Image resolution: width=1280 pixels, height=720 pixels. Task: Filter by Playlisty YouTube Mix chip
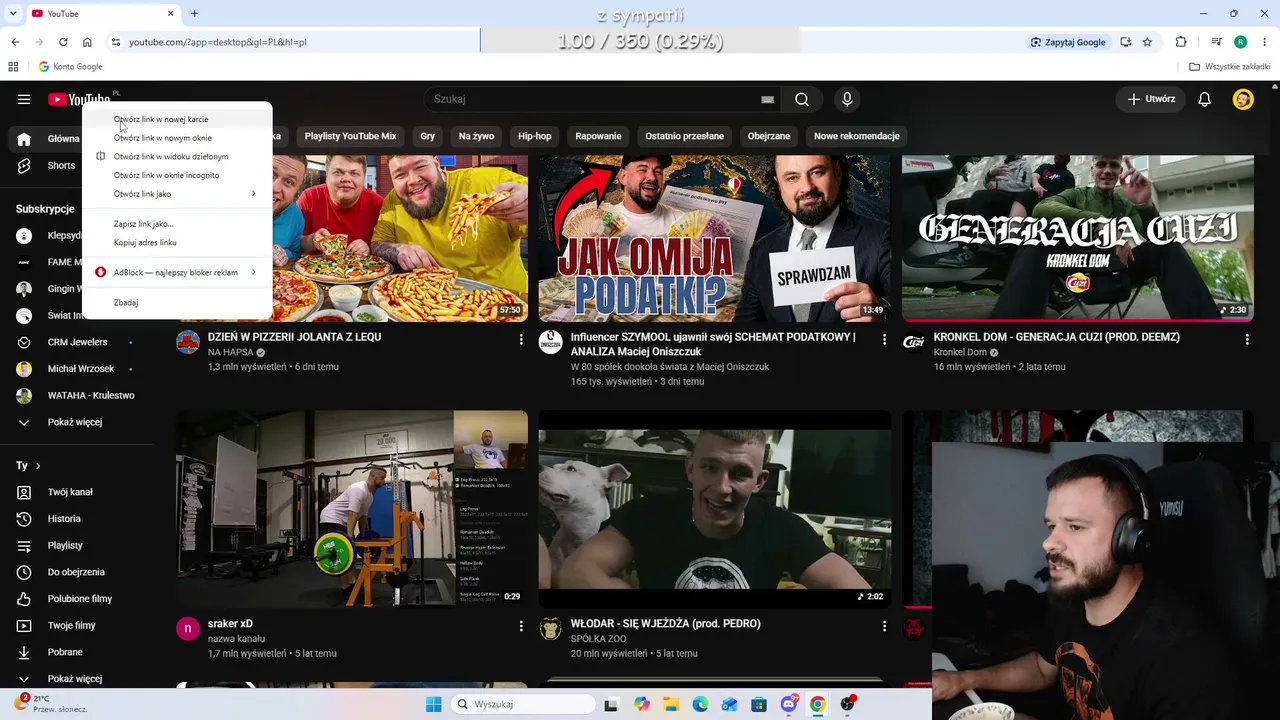click(351, 136)
